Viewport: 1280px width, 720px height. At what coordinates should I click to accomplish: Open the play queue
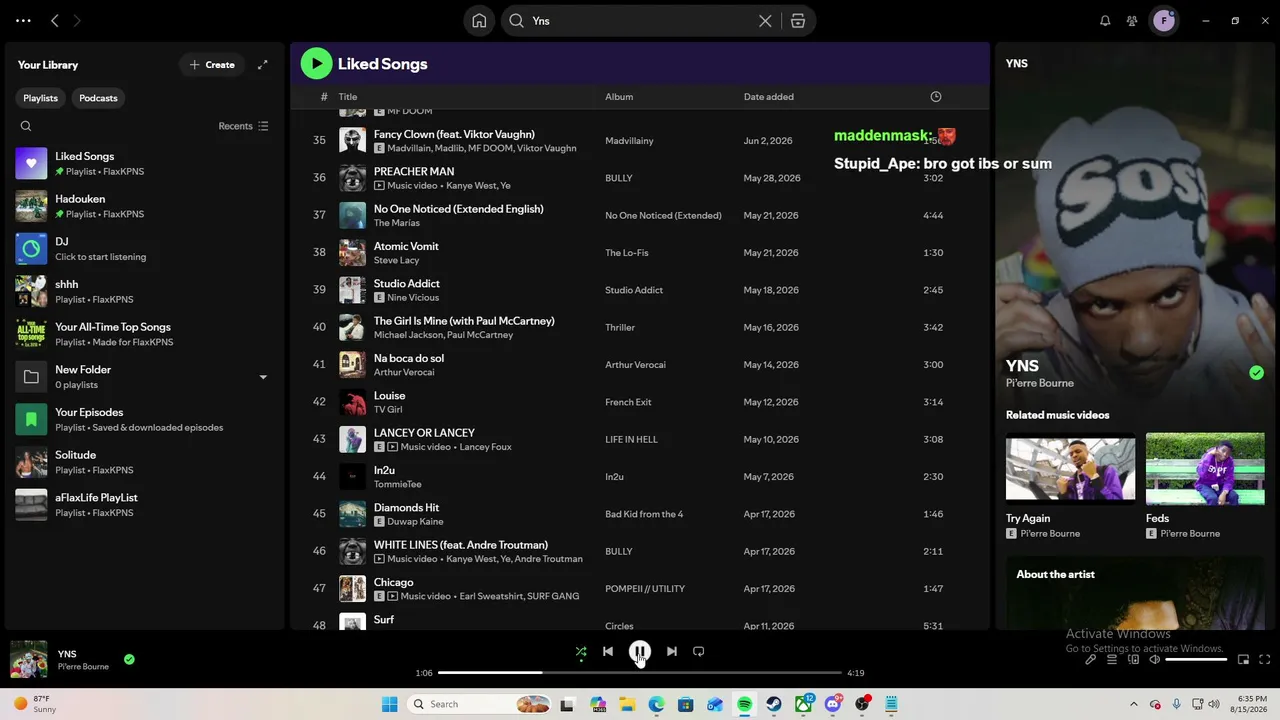(1112, 660)
